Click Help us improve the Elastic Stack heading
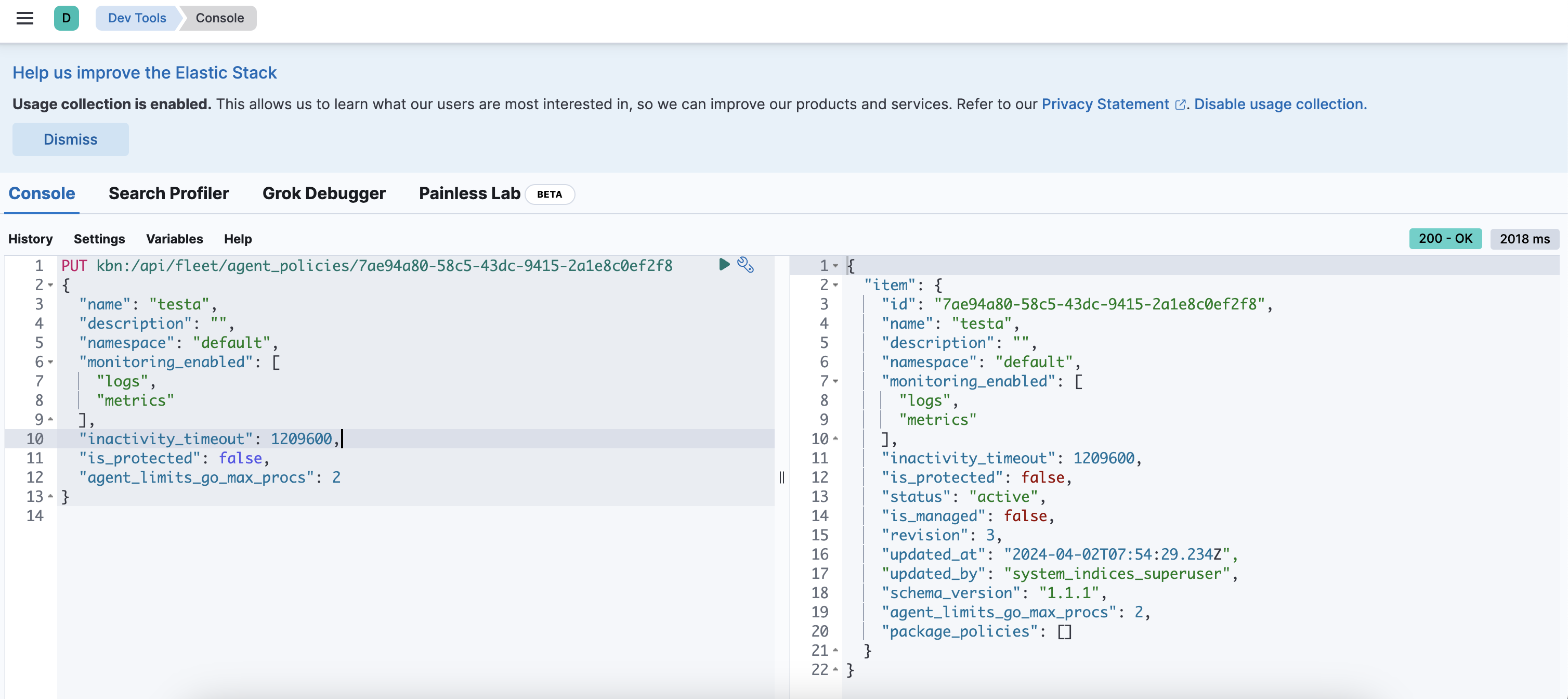Image resolution: width=1568 pixels, height=699 pixels. coord(145,72)
